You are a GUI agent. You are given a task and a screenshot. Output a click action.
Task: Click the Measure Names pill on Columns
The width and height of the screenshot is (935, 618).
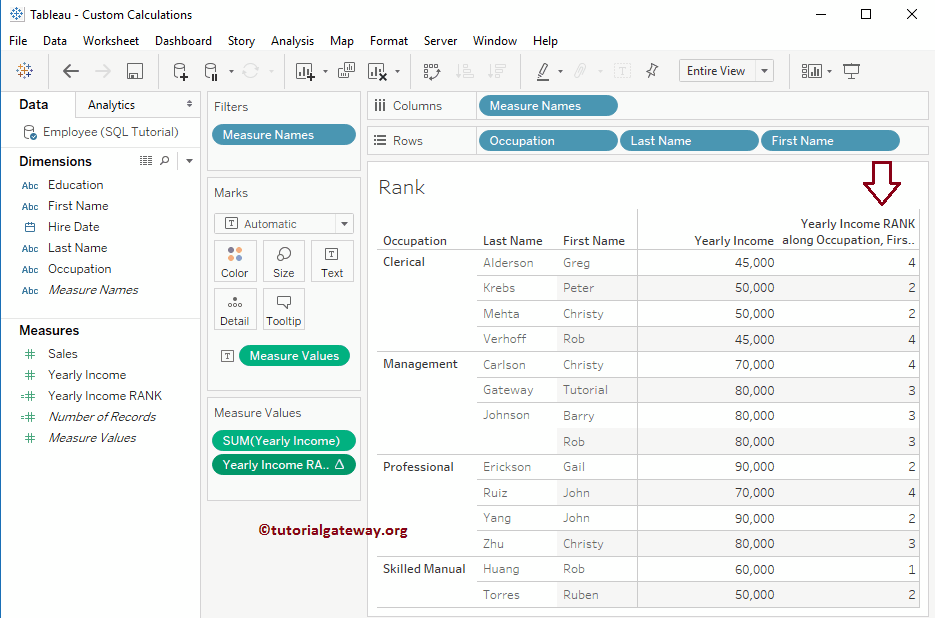548,105
